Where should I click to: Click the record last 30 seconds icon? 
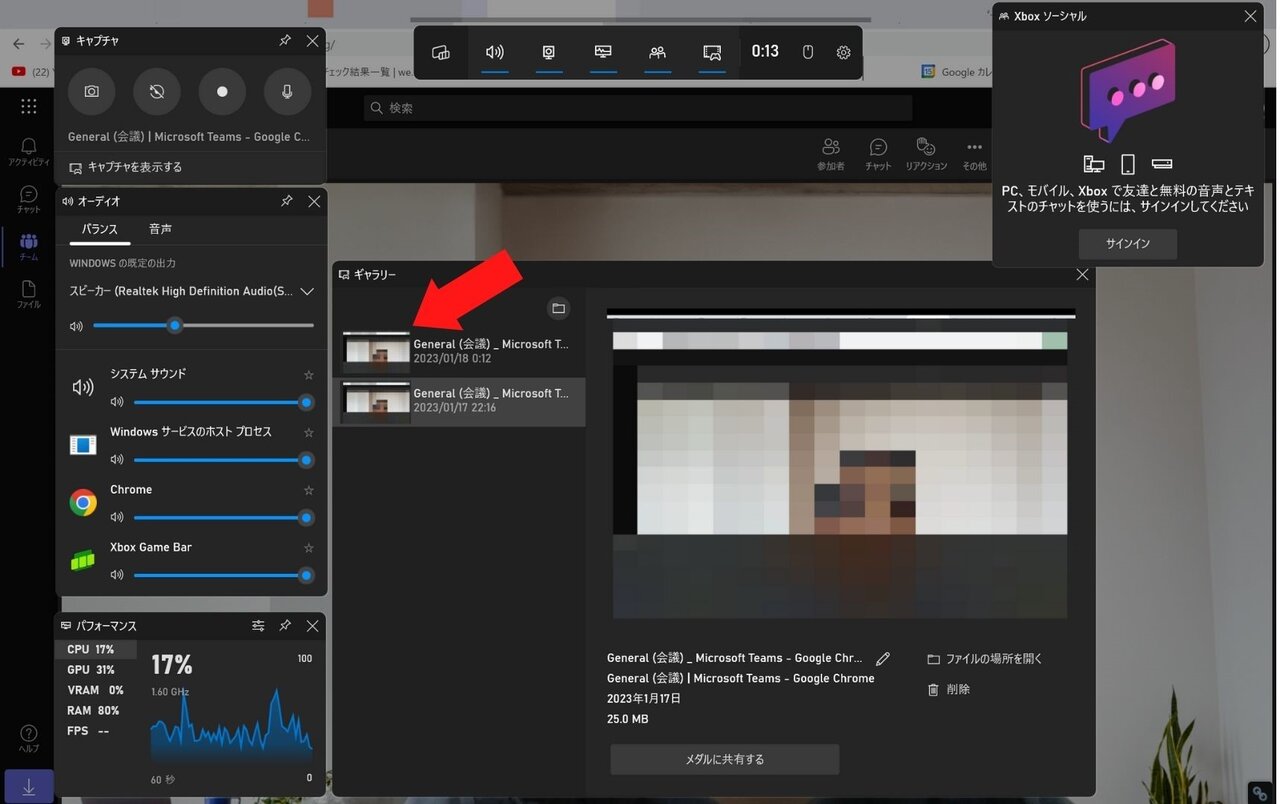pos(157,91)
